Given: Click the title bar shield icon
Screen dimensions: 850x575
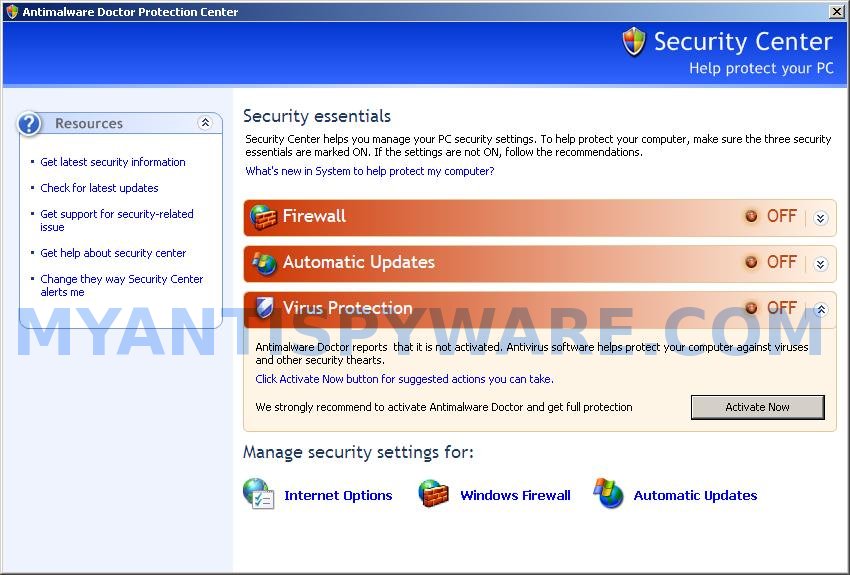Looking at the screenshot, I should click(12, 11).
